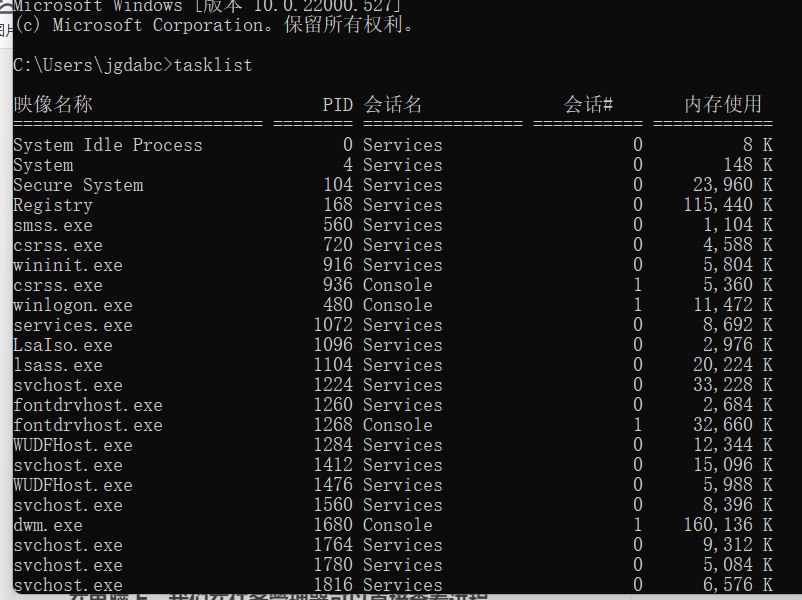Click PID 1284 of WUDFHost.exe
Screen dimensions: 802x600
click(333, 445)
